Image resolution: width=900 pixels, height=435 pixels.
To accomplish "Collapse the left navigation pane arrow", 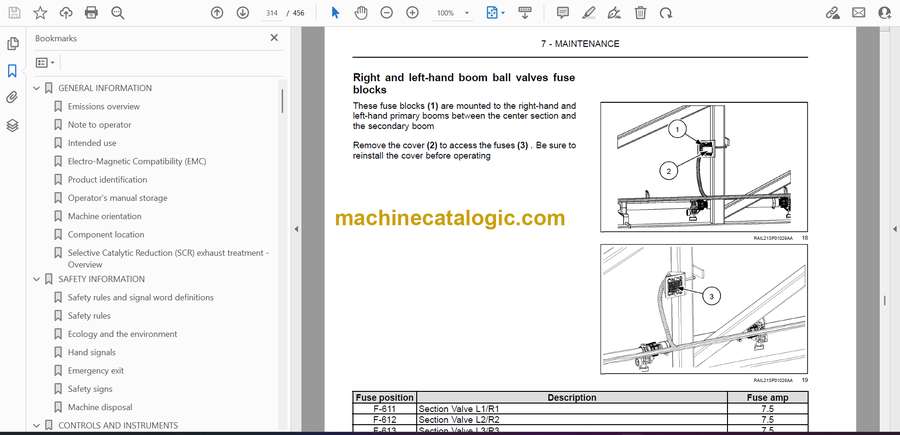I will click(296, 229).
